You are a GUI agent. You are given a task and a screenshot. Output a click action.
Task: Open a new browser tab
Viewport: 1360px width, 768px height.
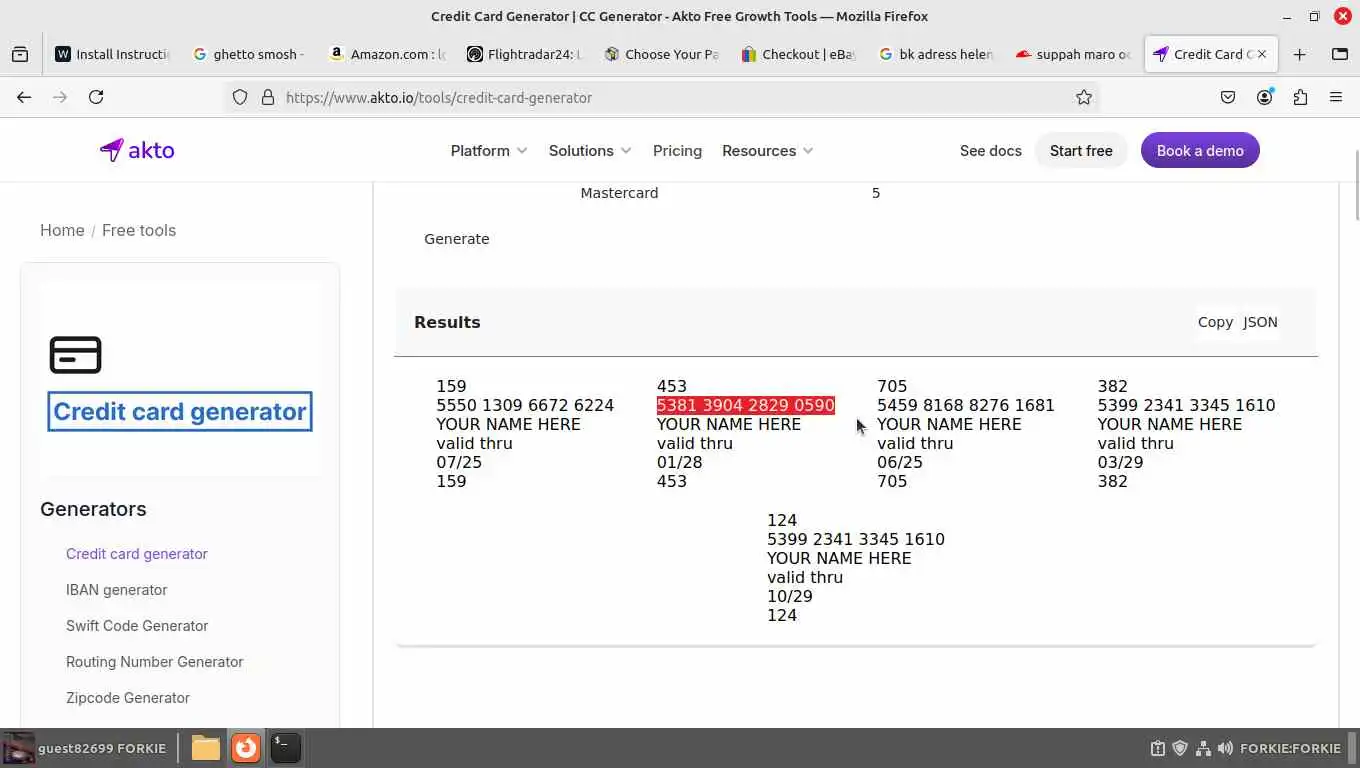point(1300,54)
